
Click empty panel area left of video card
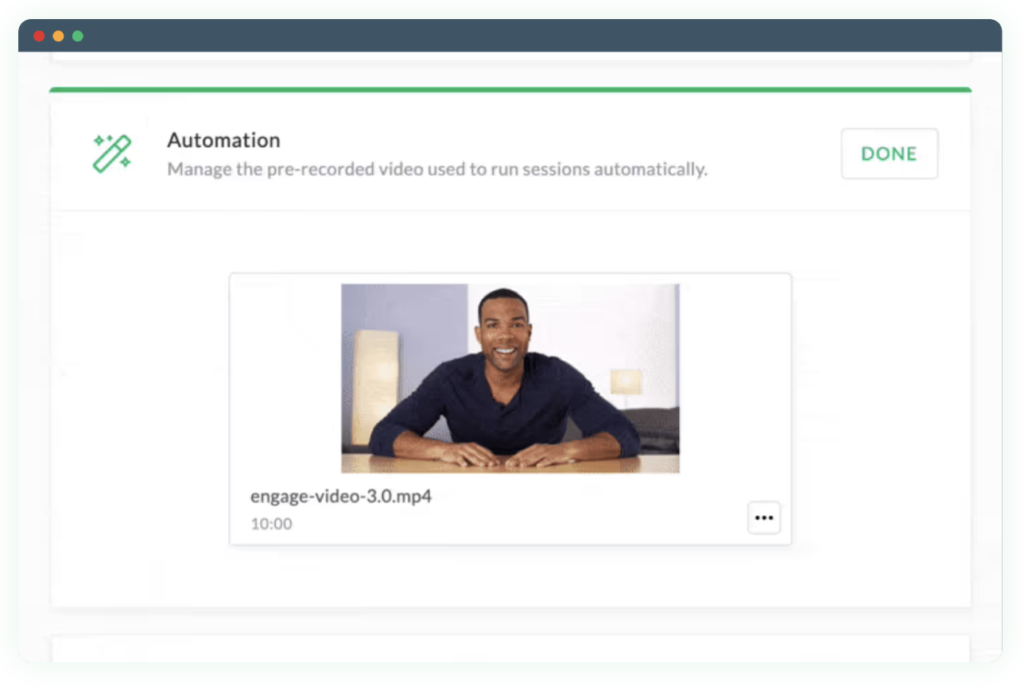(x=140, y=408)
